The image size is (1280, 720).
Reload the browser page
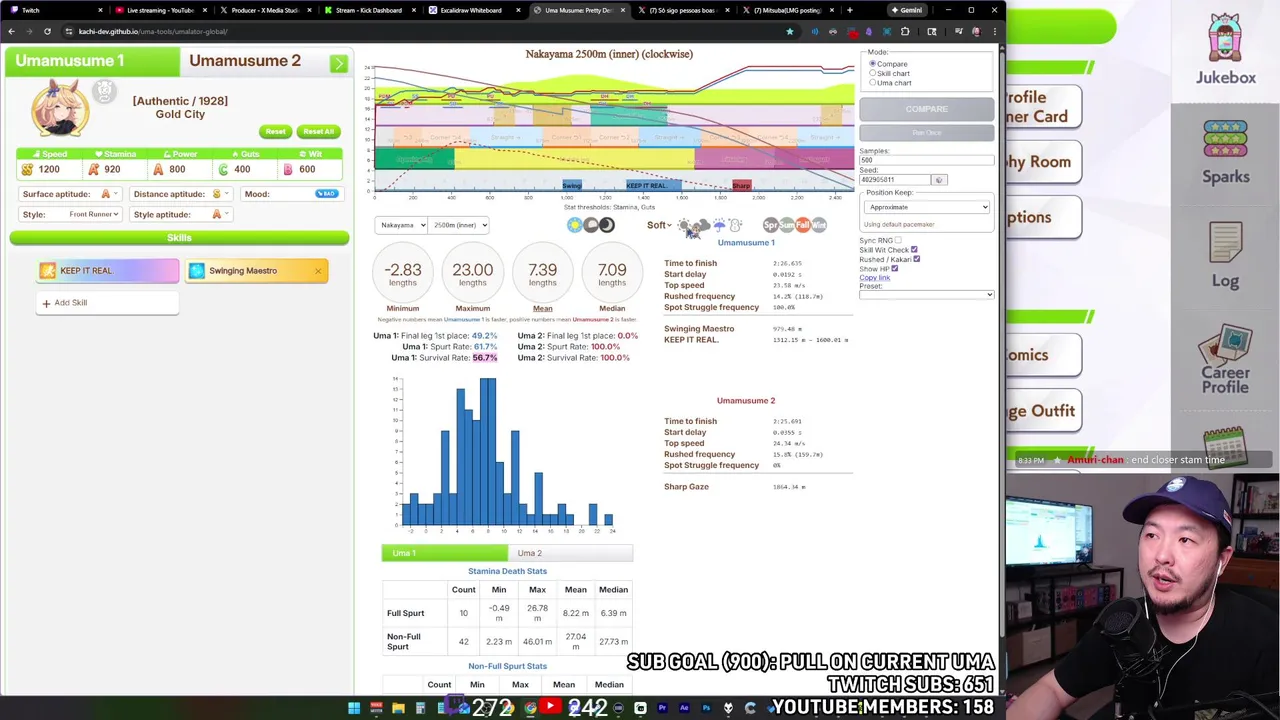pyautogui.click(x=47, y=31)
